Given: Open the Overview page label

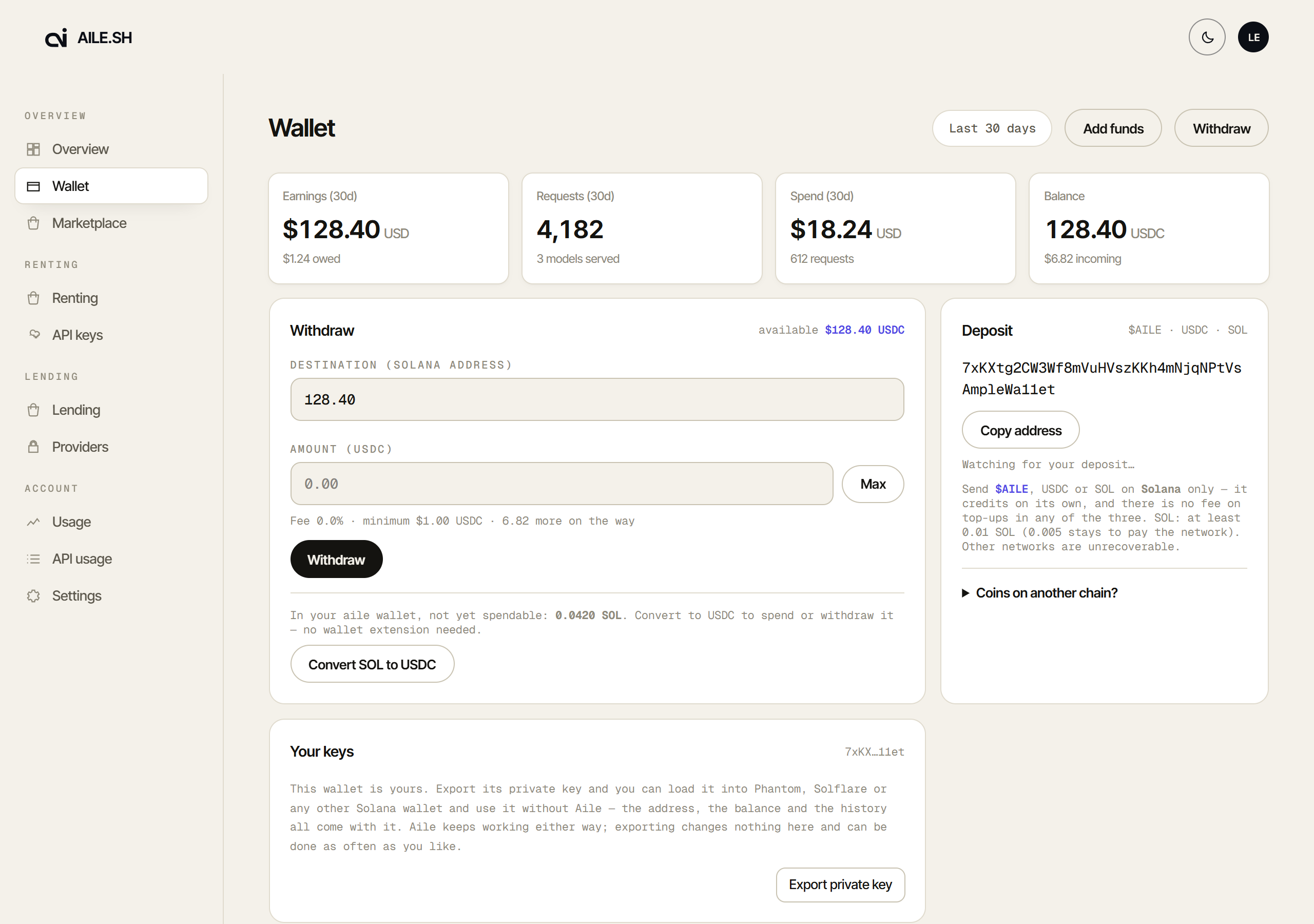Looking at the screenshot, I should 80,149.
